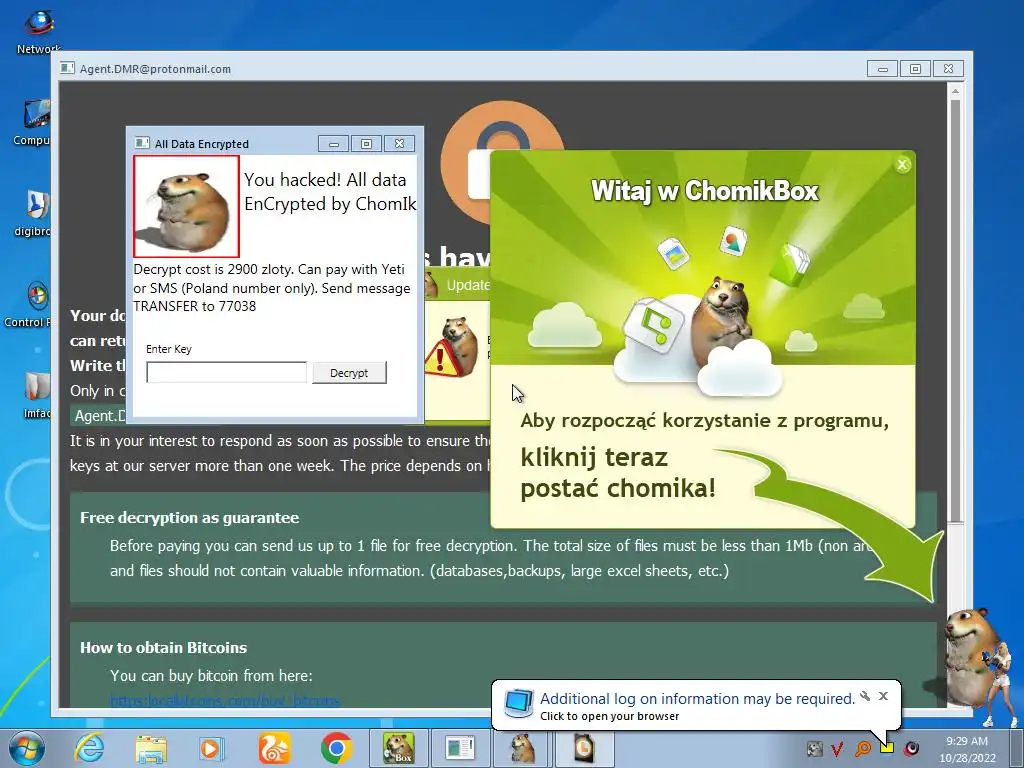Open Network desktop icon
Image resolution: width=1024 pixels, height=768 pixels.
(x=38, y=31)
